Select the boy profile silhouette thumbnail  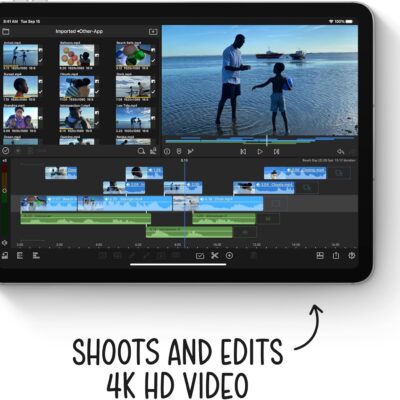20,87
